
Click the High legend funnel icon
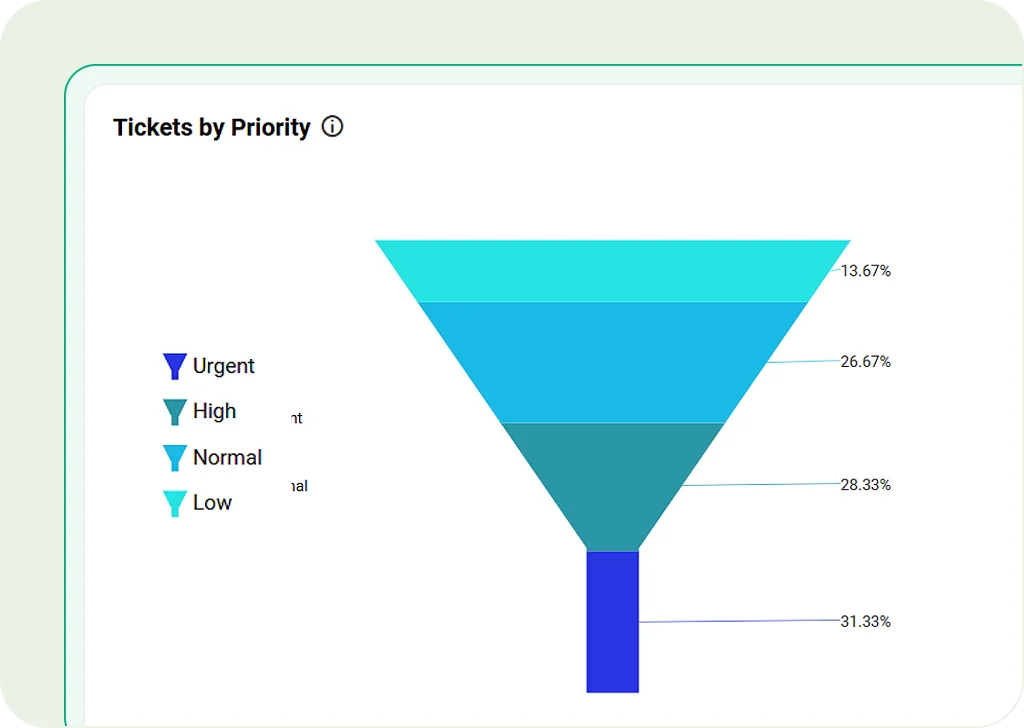(x=174, y=412)
